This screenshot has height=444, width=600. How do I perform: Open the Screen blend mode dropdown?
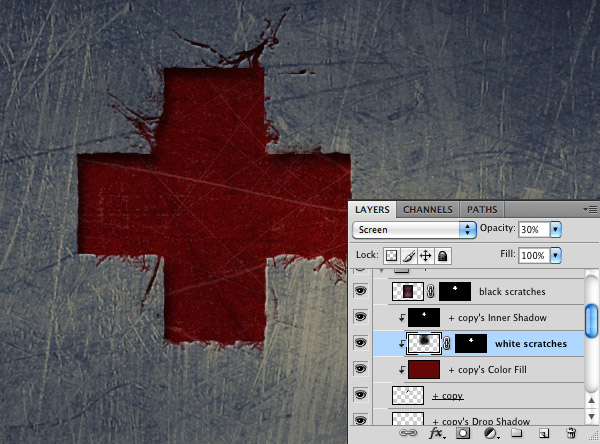414,230
